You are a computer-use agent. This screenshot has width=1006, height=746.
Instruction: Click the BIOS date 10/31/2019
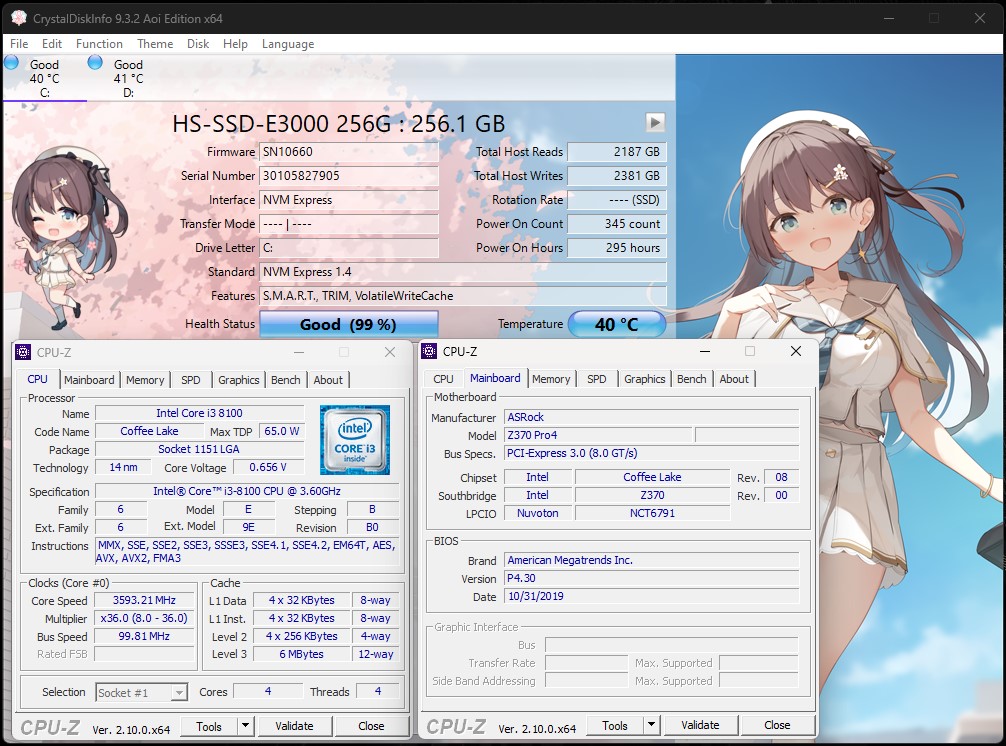click(652, 596)
